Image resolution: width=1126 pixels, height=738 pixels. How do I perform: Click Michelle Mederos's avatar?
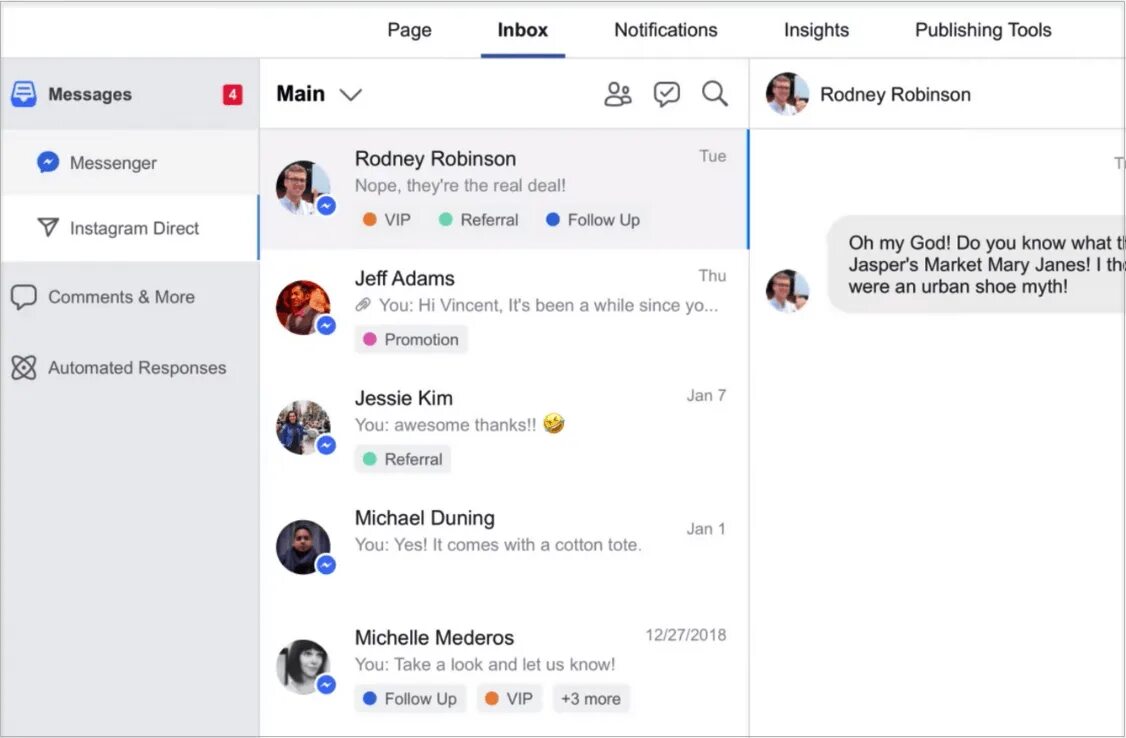303,667
